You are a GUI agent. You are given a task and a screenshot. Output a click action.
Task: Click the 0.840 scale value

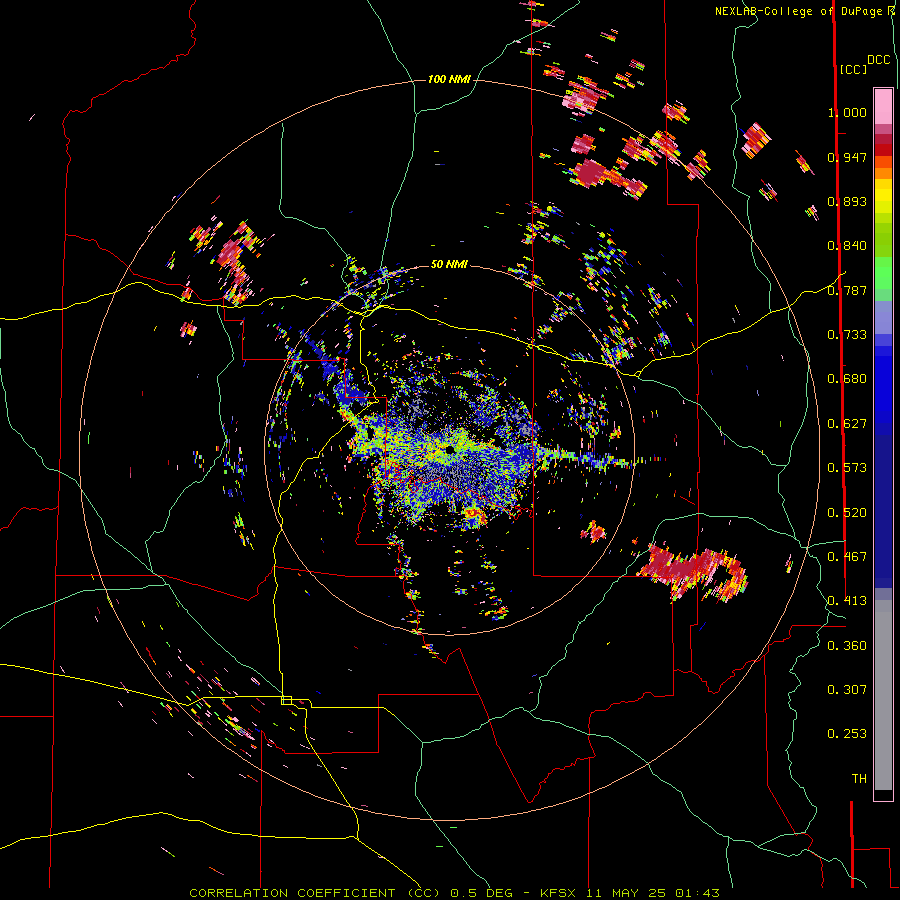[847, 246]
